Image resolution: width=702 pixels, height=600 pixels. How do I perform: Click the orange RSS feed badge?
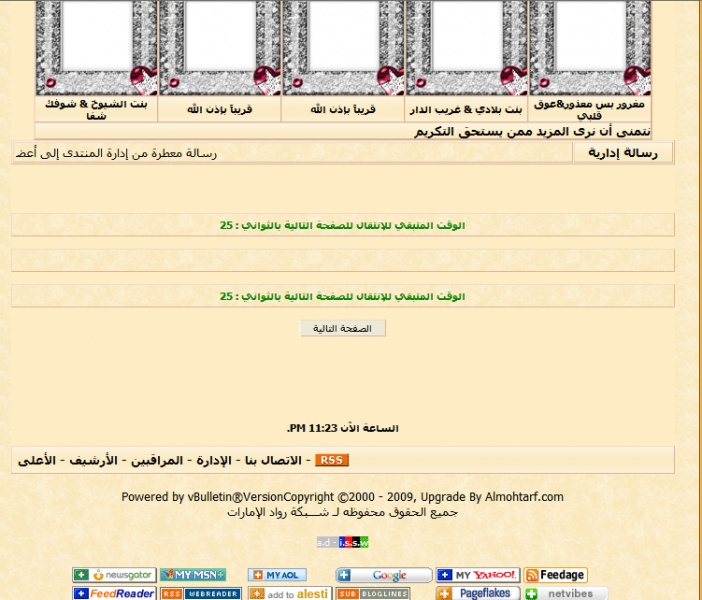(332, 460)
